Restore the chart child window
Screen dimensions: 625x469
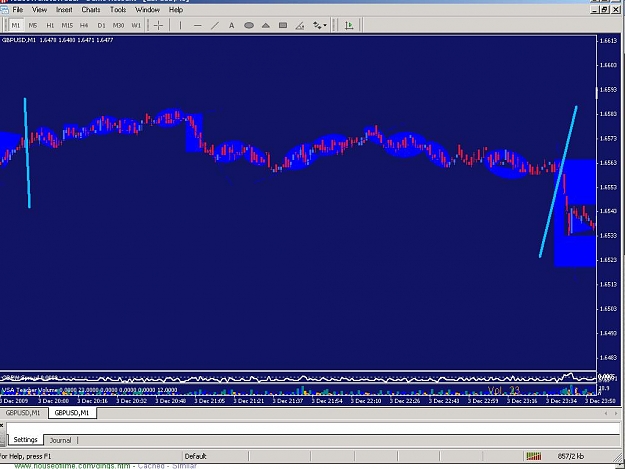coord(605,10)
